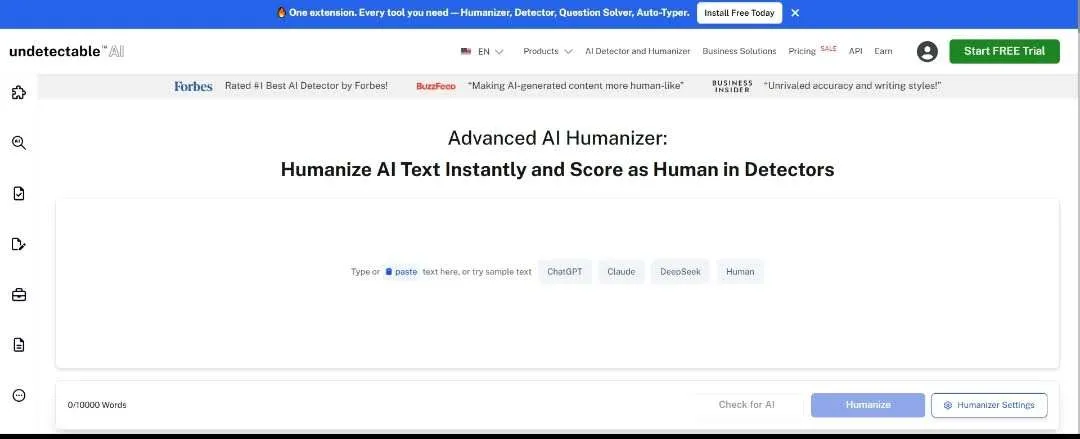Viewport: 1080px width, 439px height.
Task: Open the text document sidebar icon
Action: [19, 345]
